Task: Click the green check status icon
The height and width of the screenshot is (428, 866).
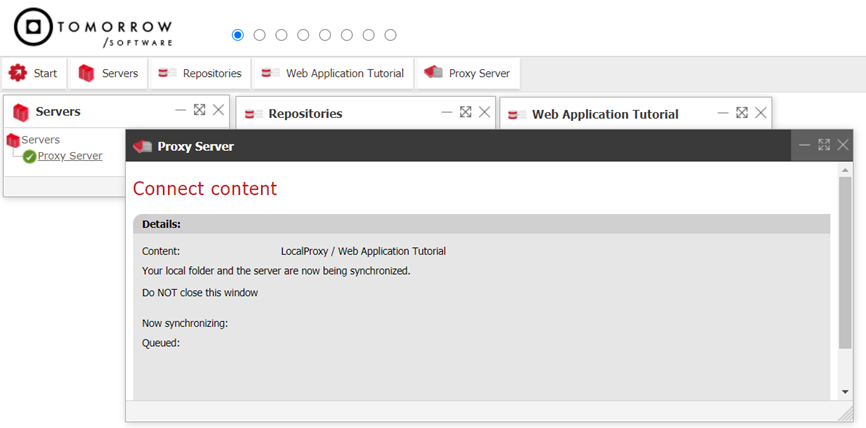Action: (29, 156)
